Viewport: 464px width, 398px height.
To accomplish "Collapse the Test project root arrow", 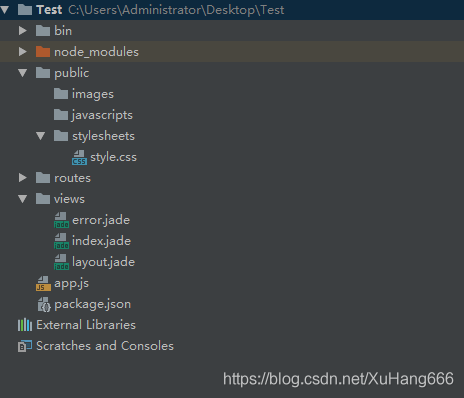I will click(4, 10).
